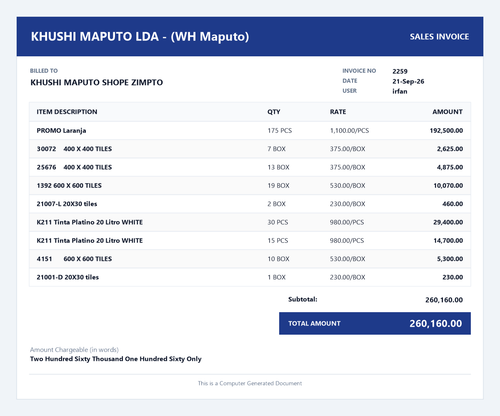Click the DATE label
The height and width of the screenshot is (416, 500).
(x=350, y=81)
